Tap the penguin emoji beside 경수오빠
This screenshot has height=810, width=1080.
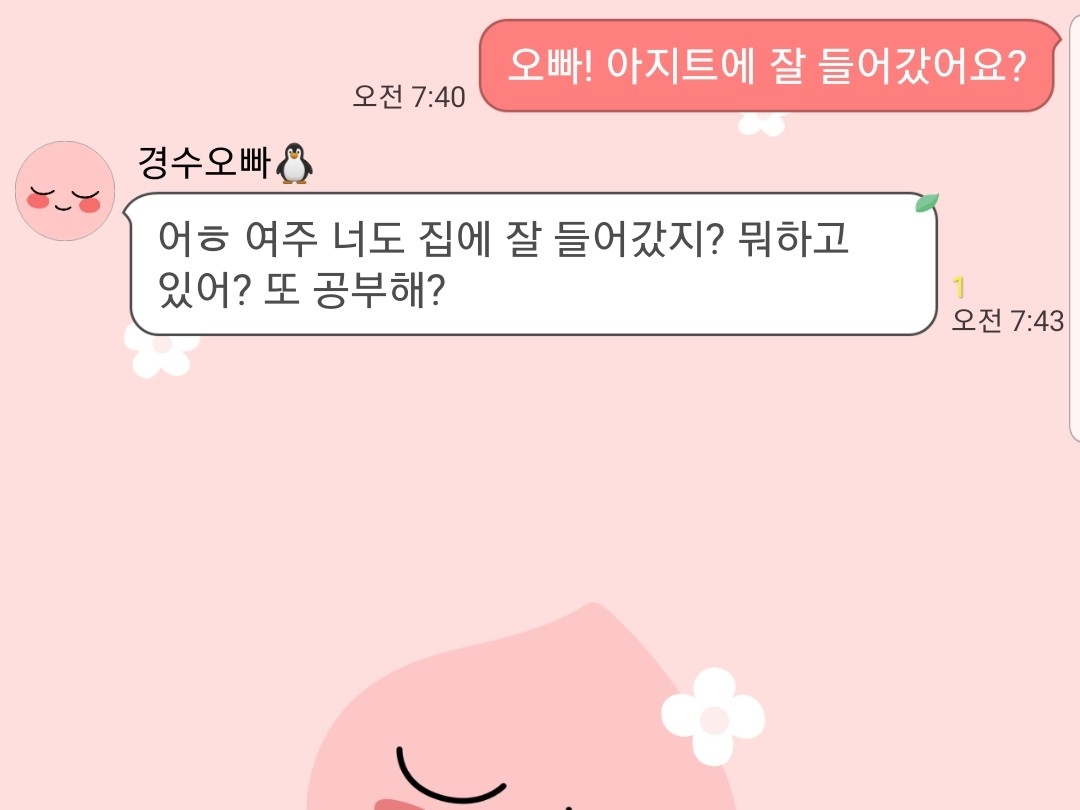tap(294, 163)
